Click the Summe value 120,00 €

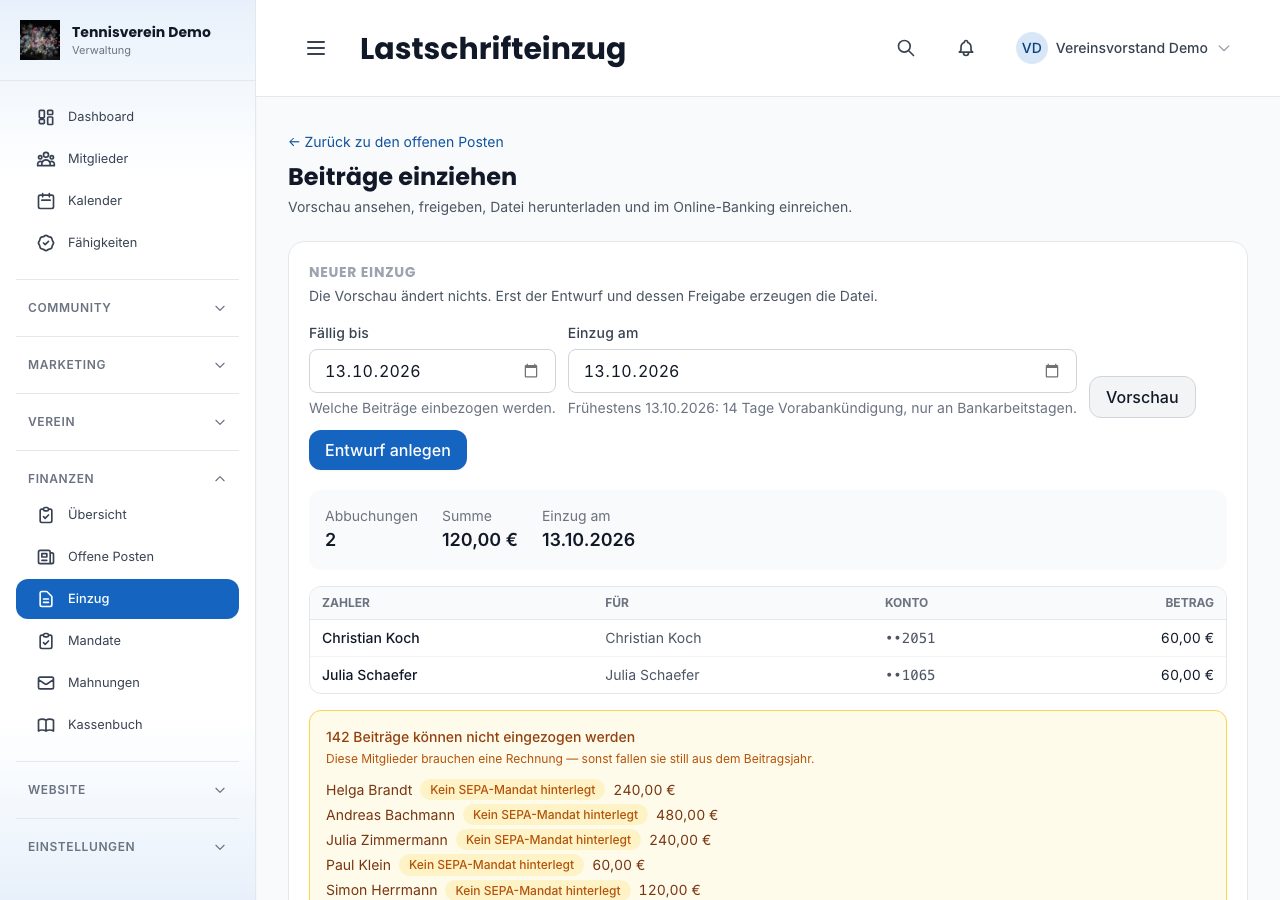pyautogui.click(x=480, y=540)
